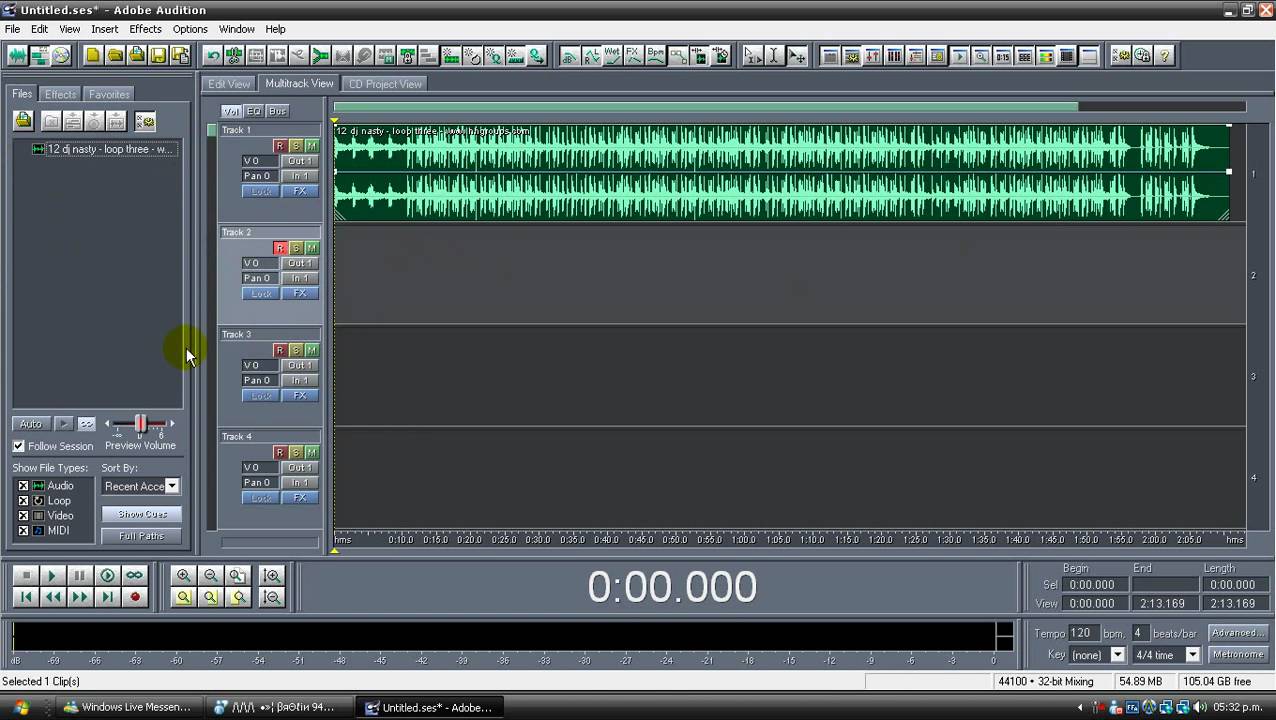Click the Show Cues button
This screenshot has height=720, width=1276.
[x=140, y=513]
